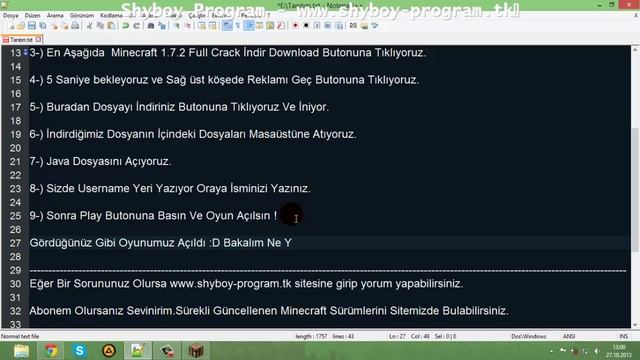Click end of 'Gördüğünüz Gibi Oyunumuz Açıldı' line
640x360 pixels.
(x=292, y=243)
